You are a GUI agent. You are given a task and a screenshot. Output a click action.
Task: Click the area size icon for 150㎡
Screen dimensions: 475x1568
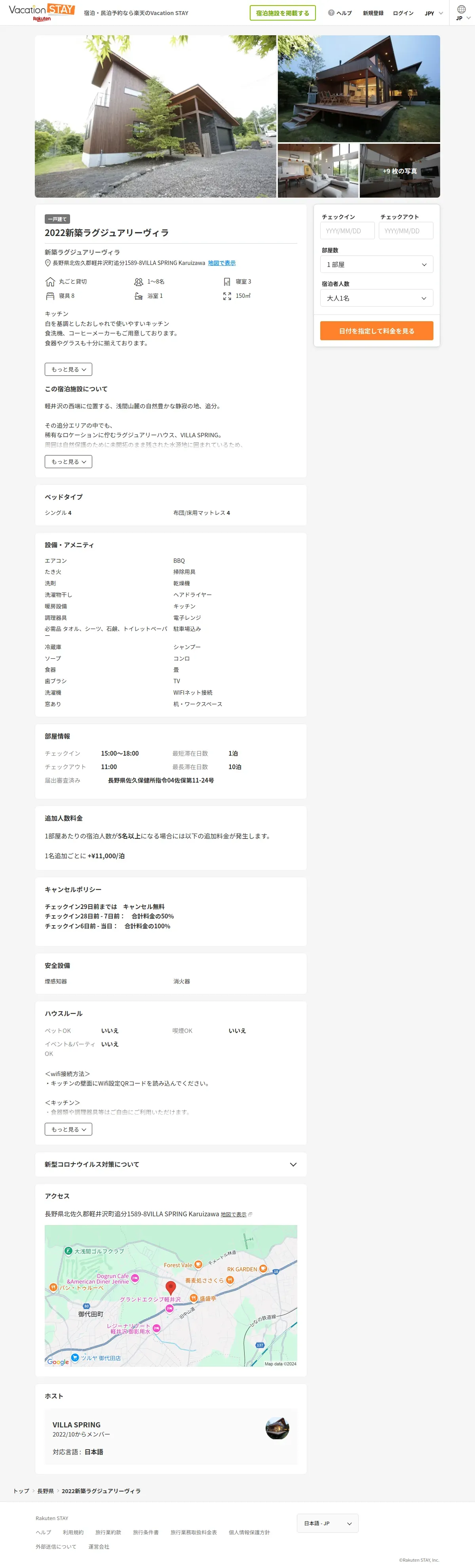tap(227, 296)
